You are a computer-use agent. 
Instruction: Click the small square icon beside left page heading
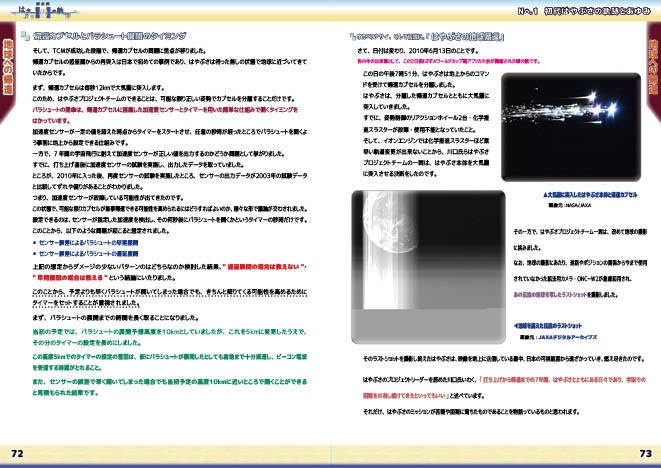pyautogui.click(x=25, y=36)
